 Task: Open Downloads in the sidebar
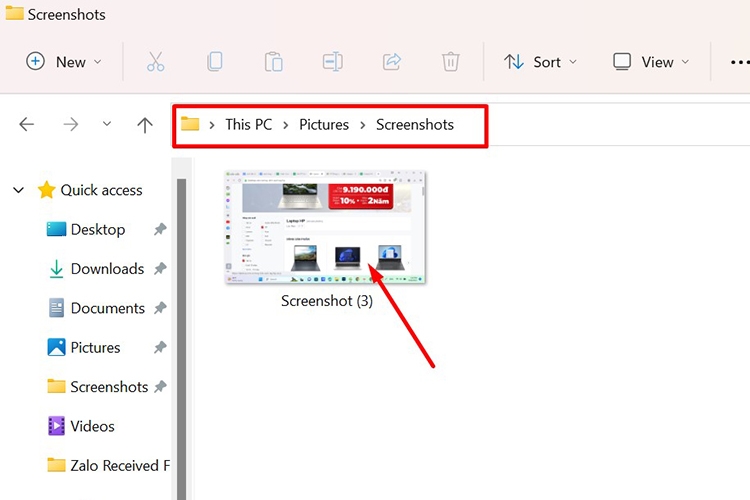96,268
